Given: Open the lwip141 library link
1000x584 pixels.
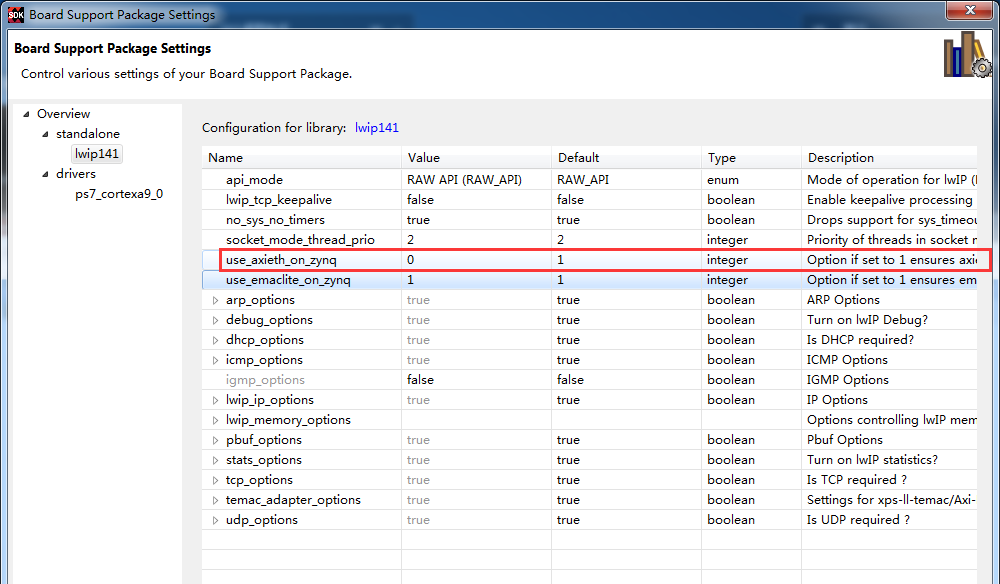Looking at the screenshot, I should point(377,128).
